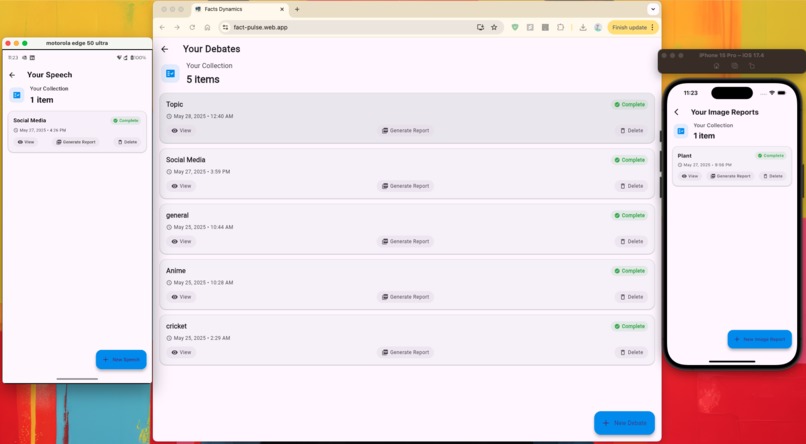
Task: Click iPhone simulator home toolbar icon
Action: [x=717, y=66]
